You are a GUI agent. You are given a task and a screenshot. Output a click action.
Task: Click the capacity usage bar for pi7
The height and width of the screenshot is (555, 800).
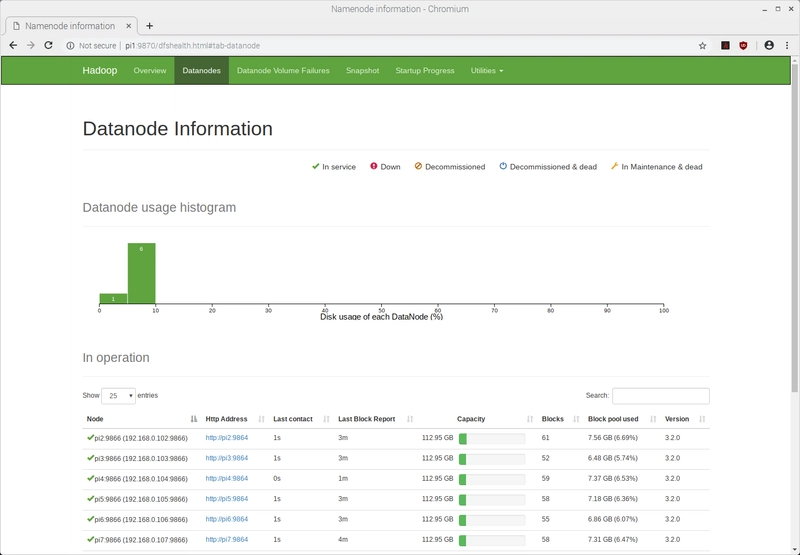[492, 540]
